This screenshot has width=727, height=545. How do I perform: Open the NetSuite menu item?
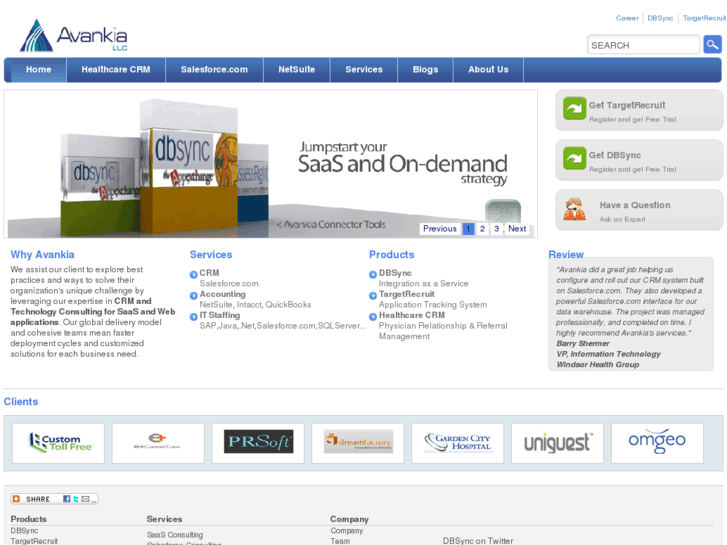tap(297, 70)
